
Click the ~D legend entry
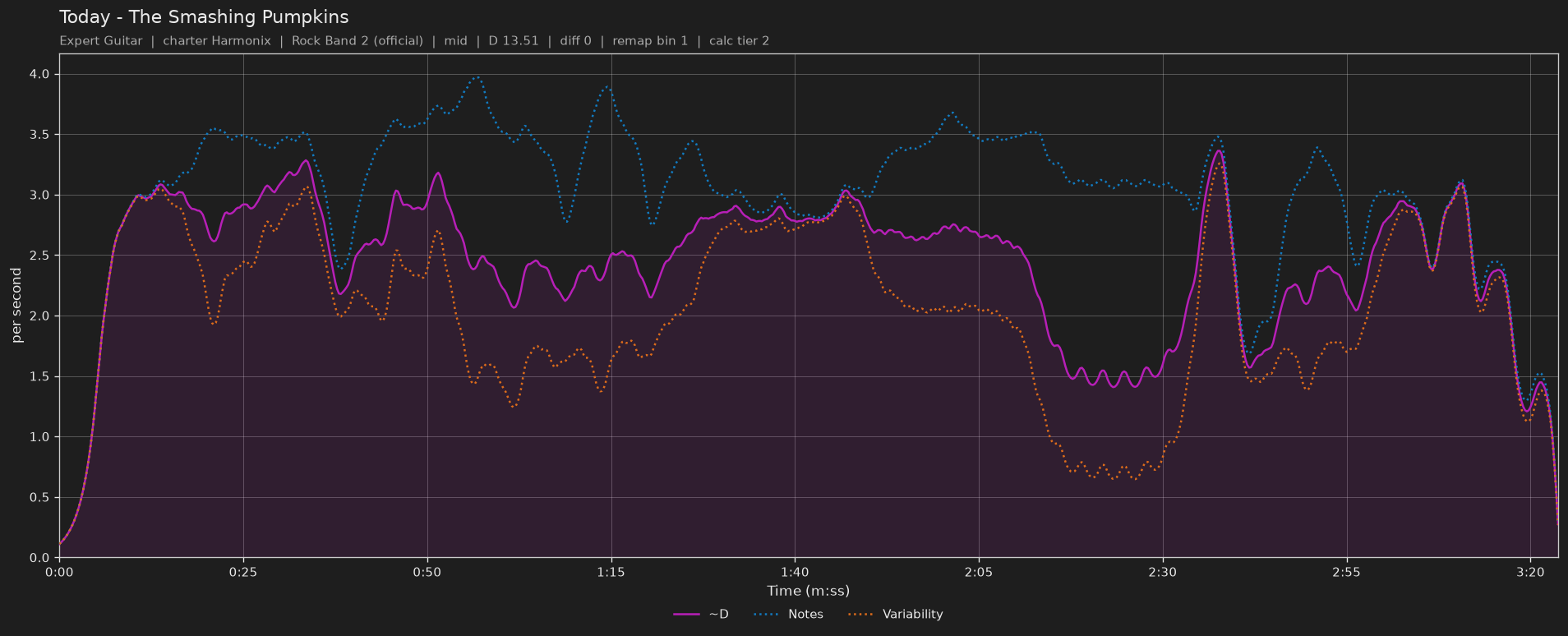[701, 615]
